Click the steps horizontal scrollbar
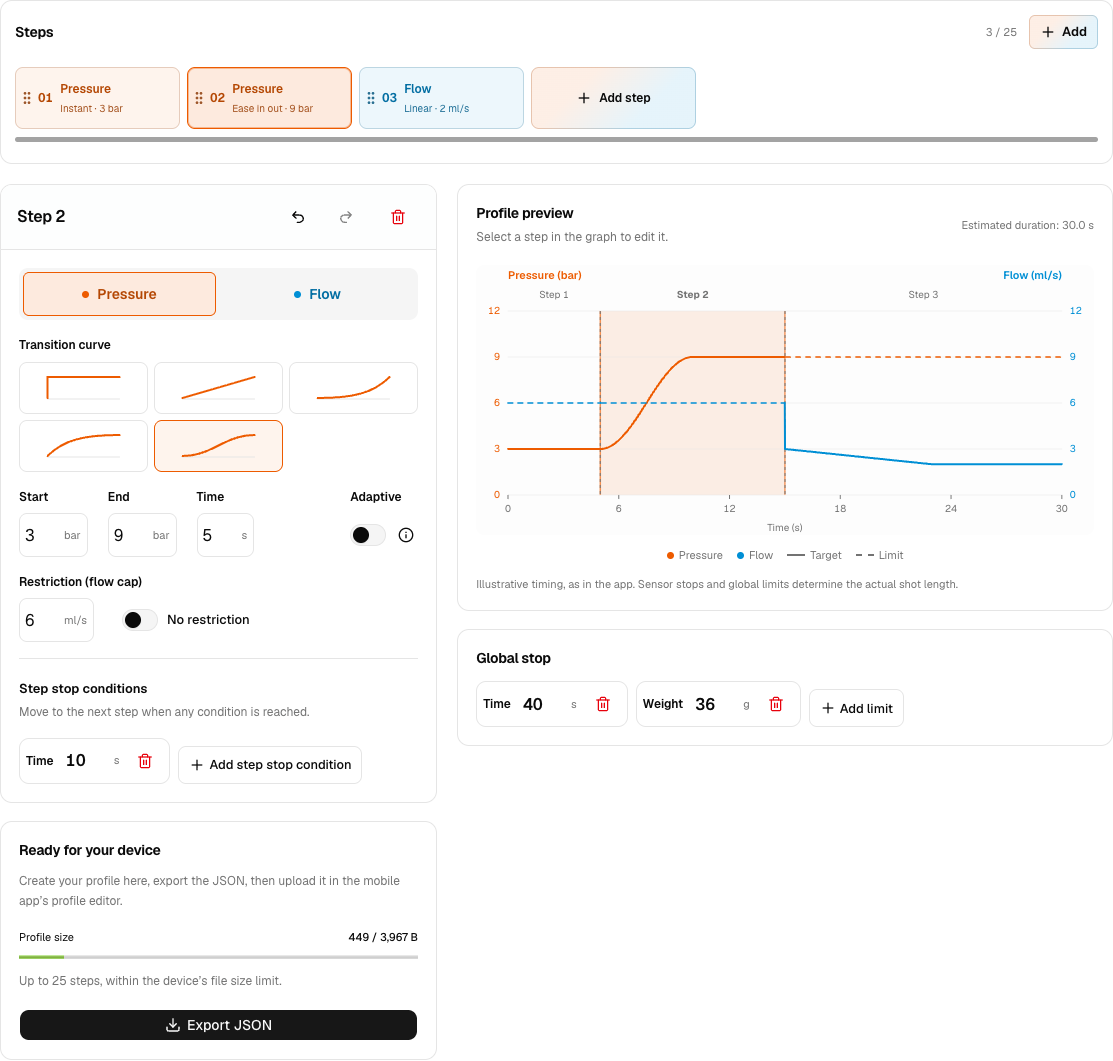The height and width of the screenshot is (1061, 1113). [x=556, y=140]
